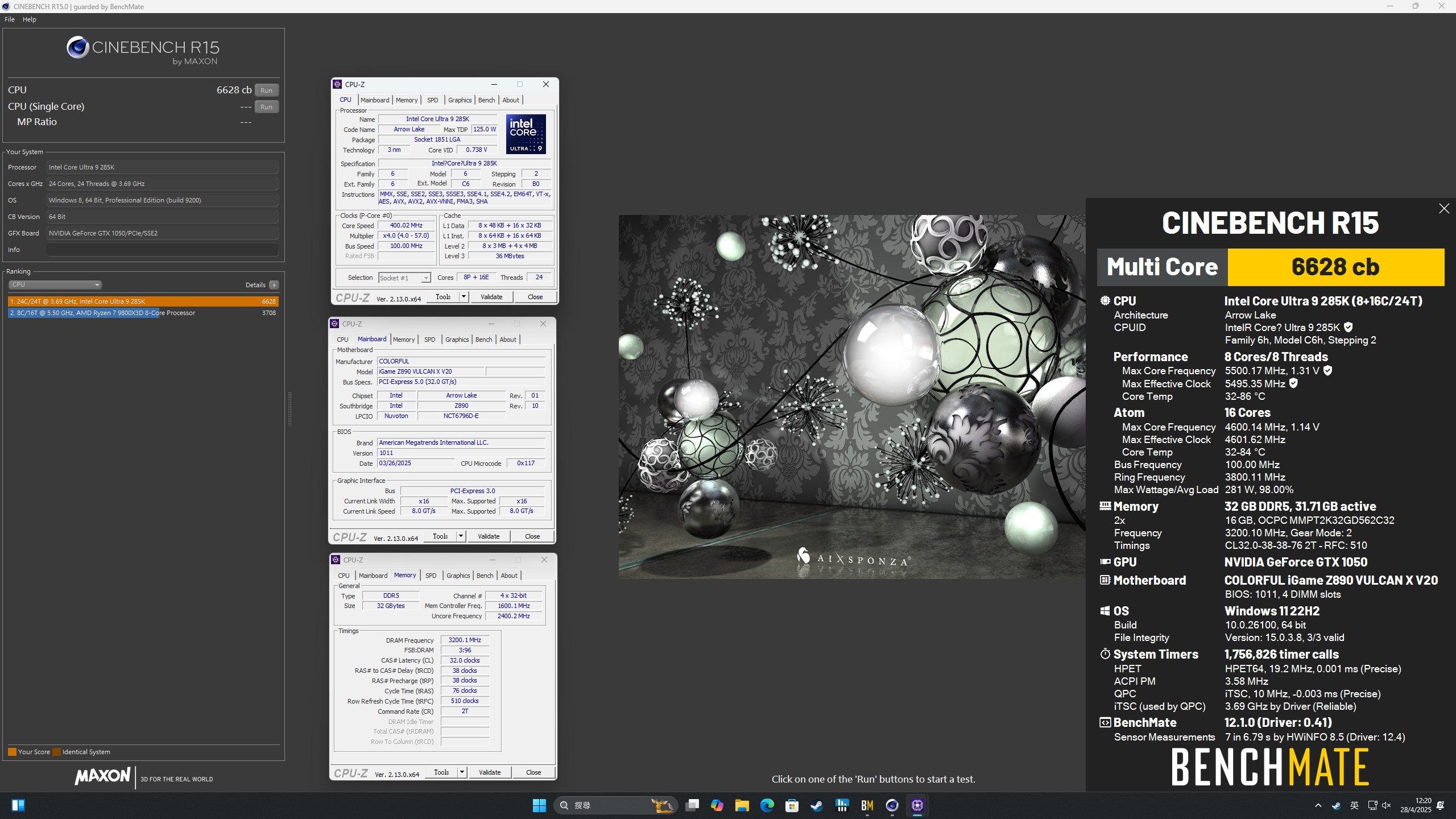The height and width of the screenshot is (819, 1456).
Task: Open the Windows Start menu
Action: (539, 805)
